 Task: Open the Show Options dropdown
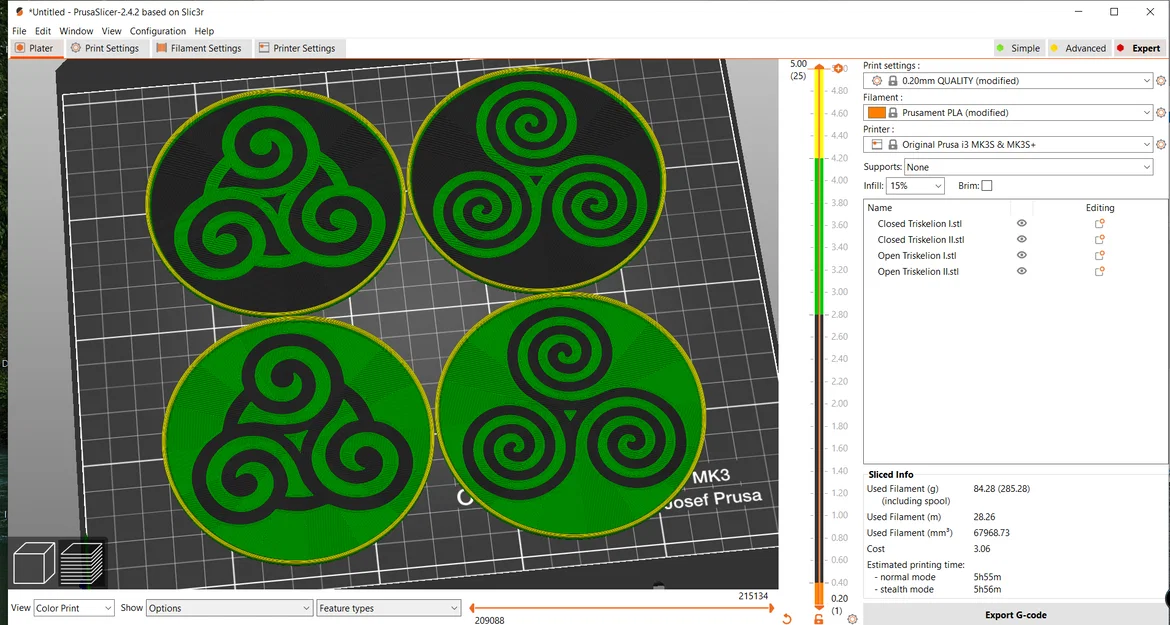tap(229, 608)
